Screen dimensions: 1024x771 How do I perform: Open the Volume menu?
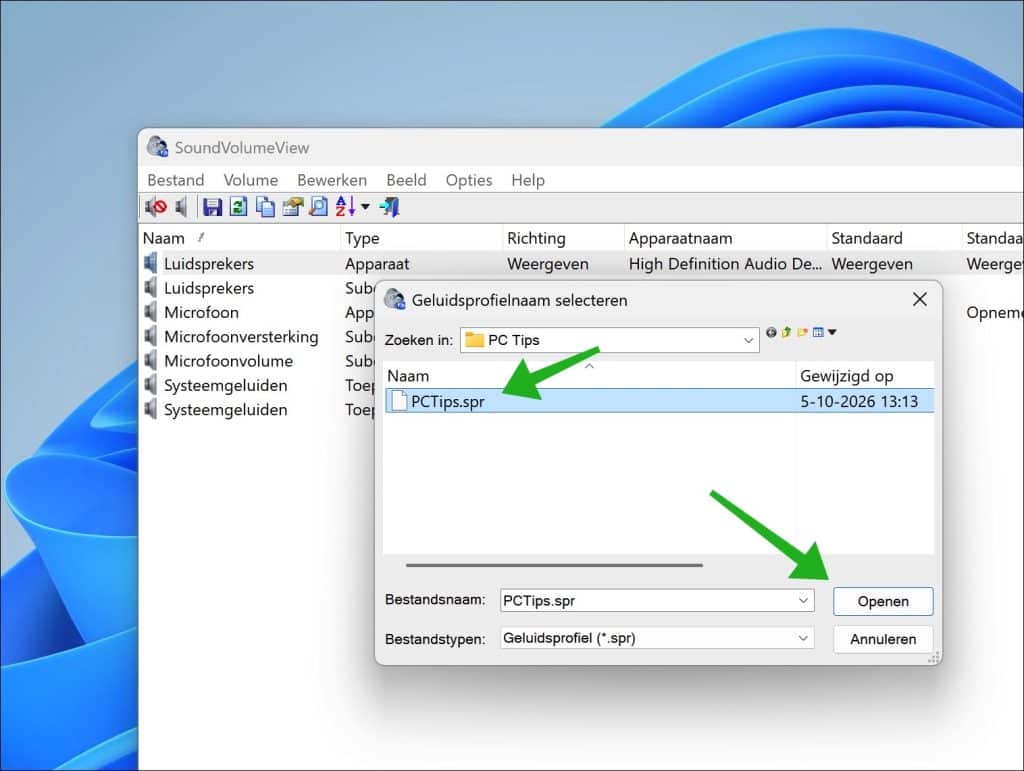[x=251, y=180]
